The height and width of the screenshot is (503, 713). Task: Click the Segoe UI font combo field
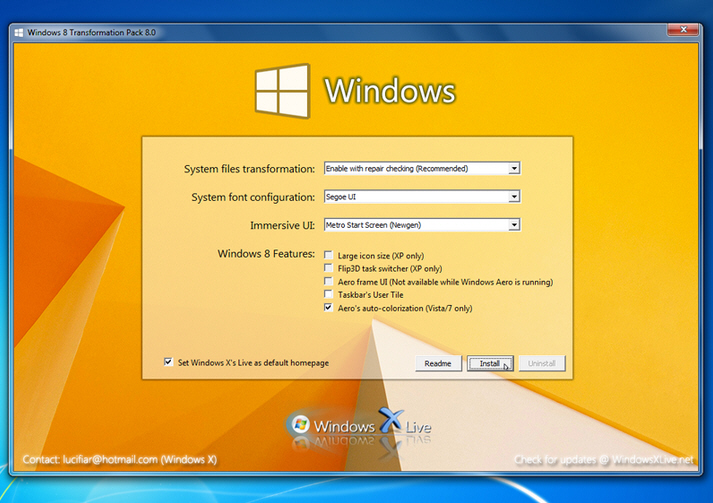tap(422, 197)
